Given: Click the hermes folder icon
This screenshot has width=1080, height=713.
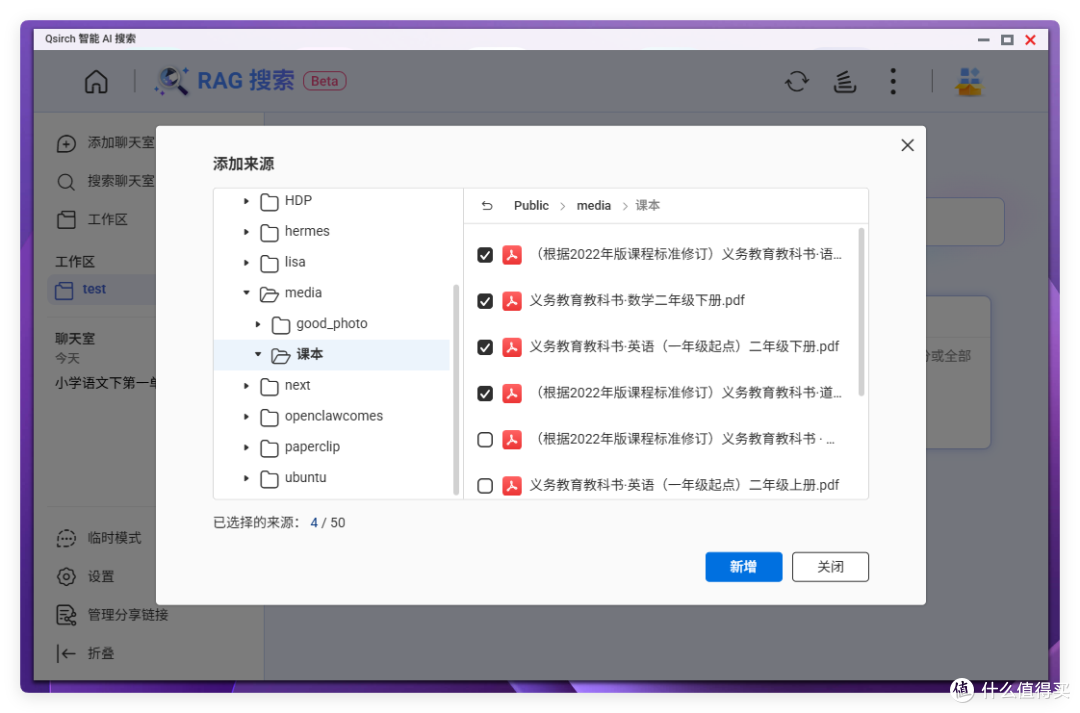Looking at the screenshot, I should 269,232.
